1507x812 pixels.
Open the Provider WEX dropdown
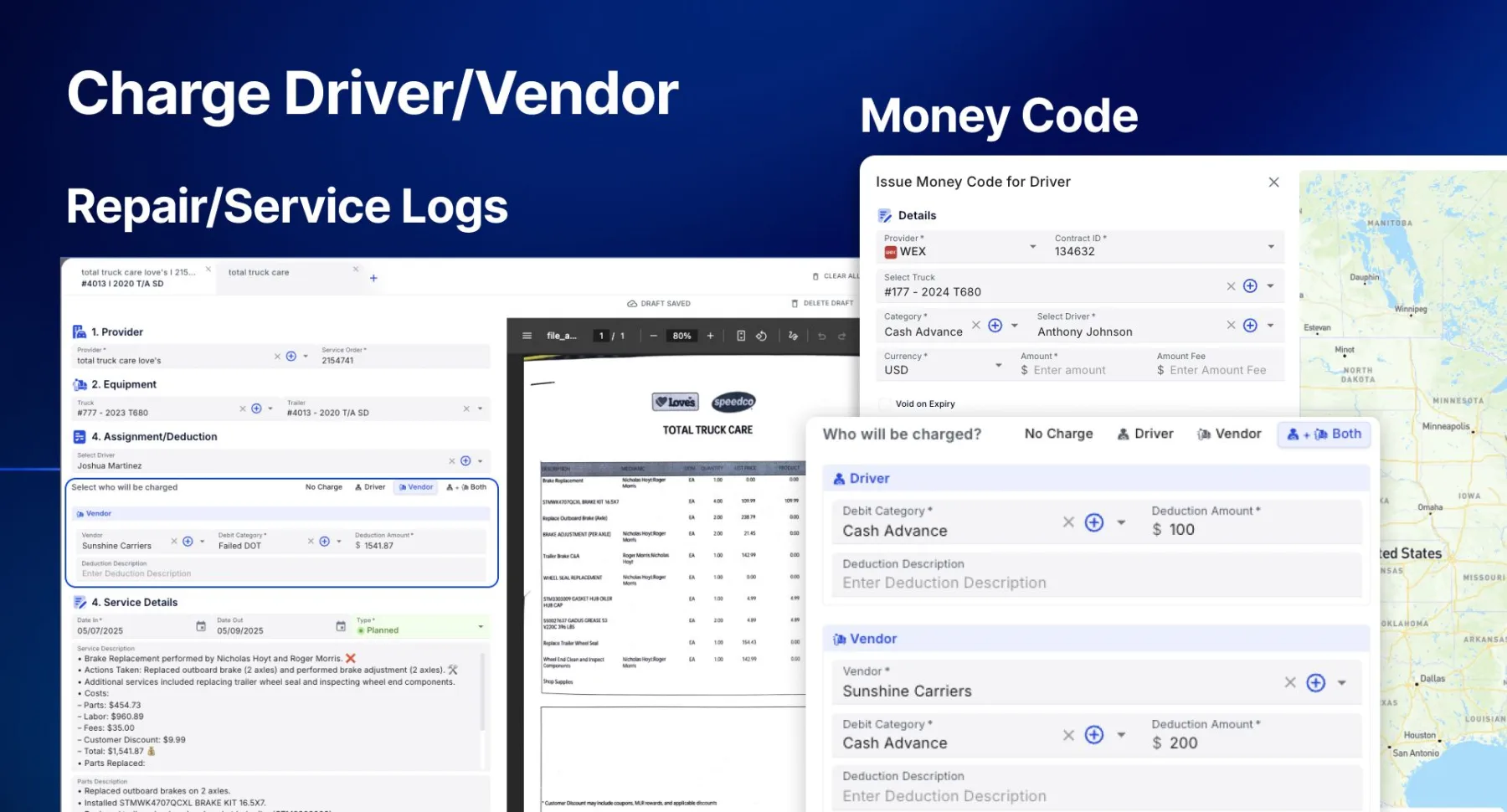pos(1032,246)
